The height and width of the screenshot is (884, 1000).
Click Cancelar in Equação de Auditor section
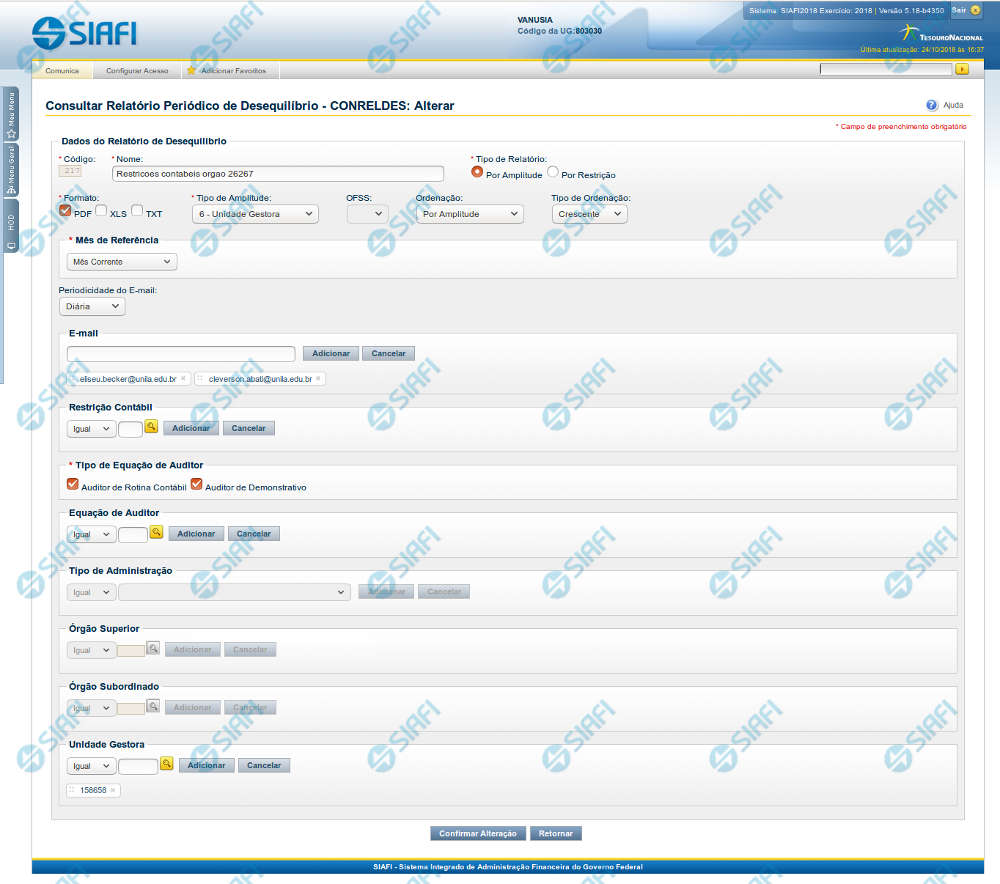254,534
